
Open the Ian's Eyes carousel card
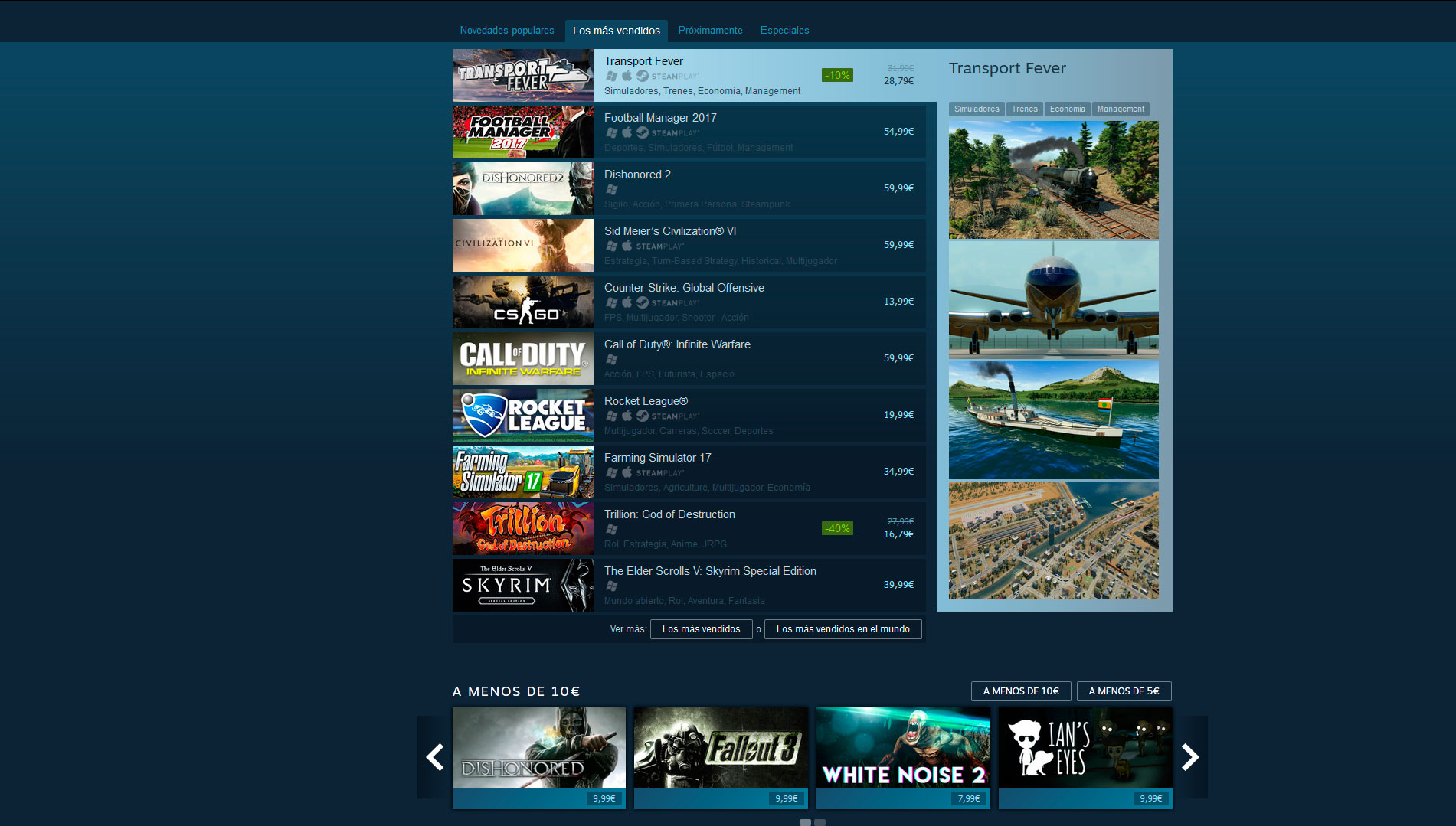click(x=1085, y=758)
